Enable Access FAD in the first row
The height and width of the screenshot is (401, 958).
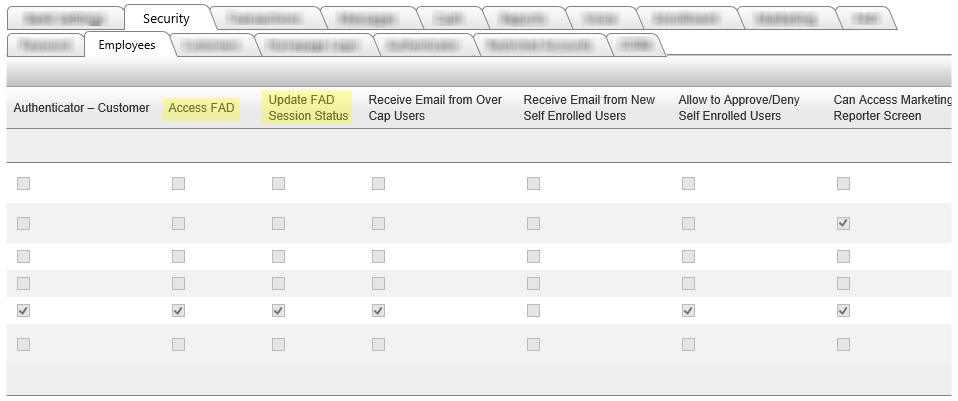pos(178,183)
